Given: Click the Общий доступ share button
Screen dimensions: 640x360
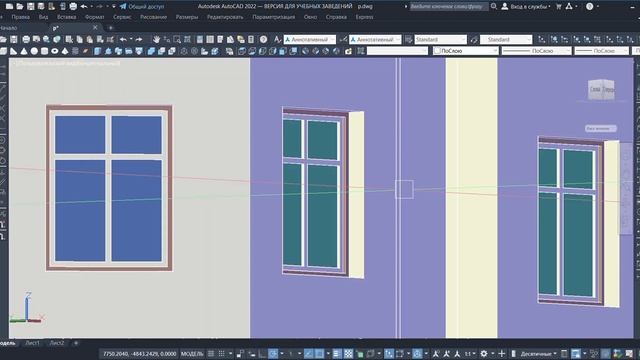Looking at the screenshot, I should click(x=142, y=7).
